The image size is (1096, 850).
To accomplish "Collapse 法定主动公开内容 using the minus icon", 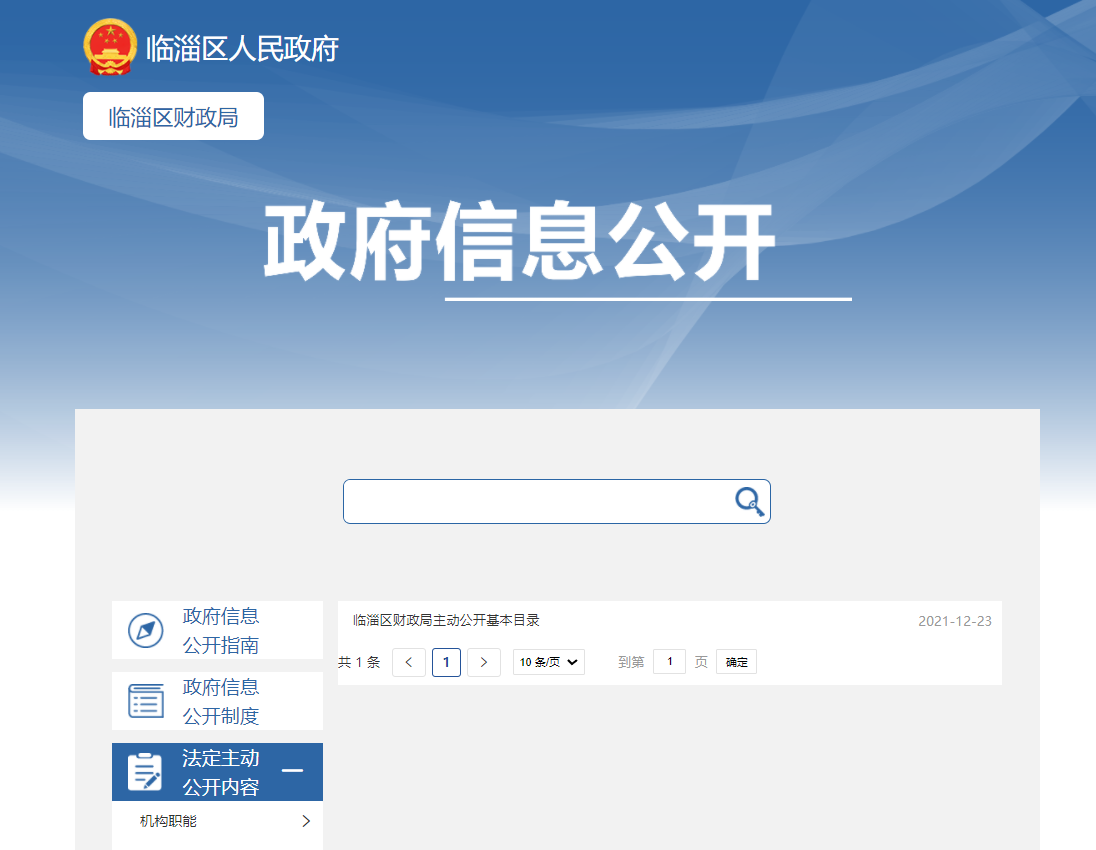I will pos(292,771).
